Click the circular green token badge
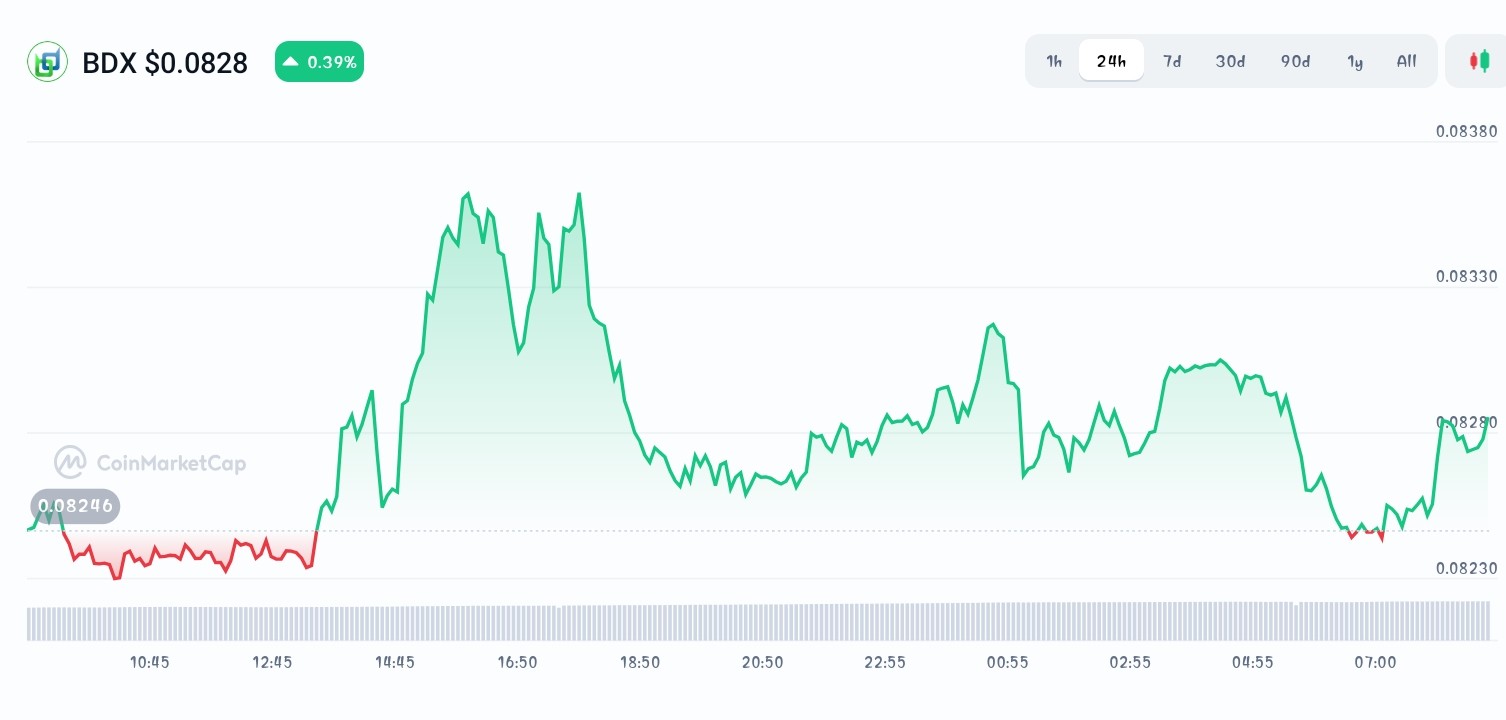This screenshot has height=720, width=1506. [x=47, y=61]
